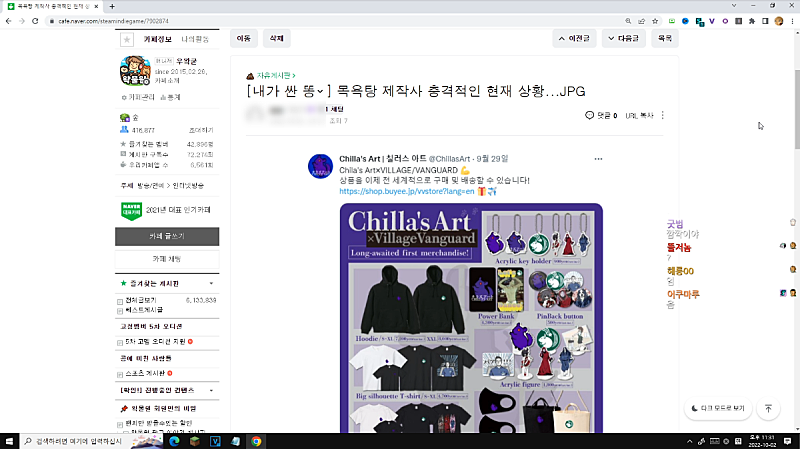Bookmark this page with the star icon
Image resolution: width=800 pixels, height=449 pixels.
(655, 21)
